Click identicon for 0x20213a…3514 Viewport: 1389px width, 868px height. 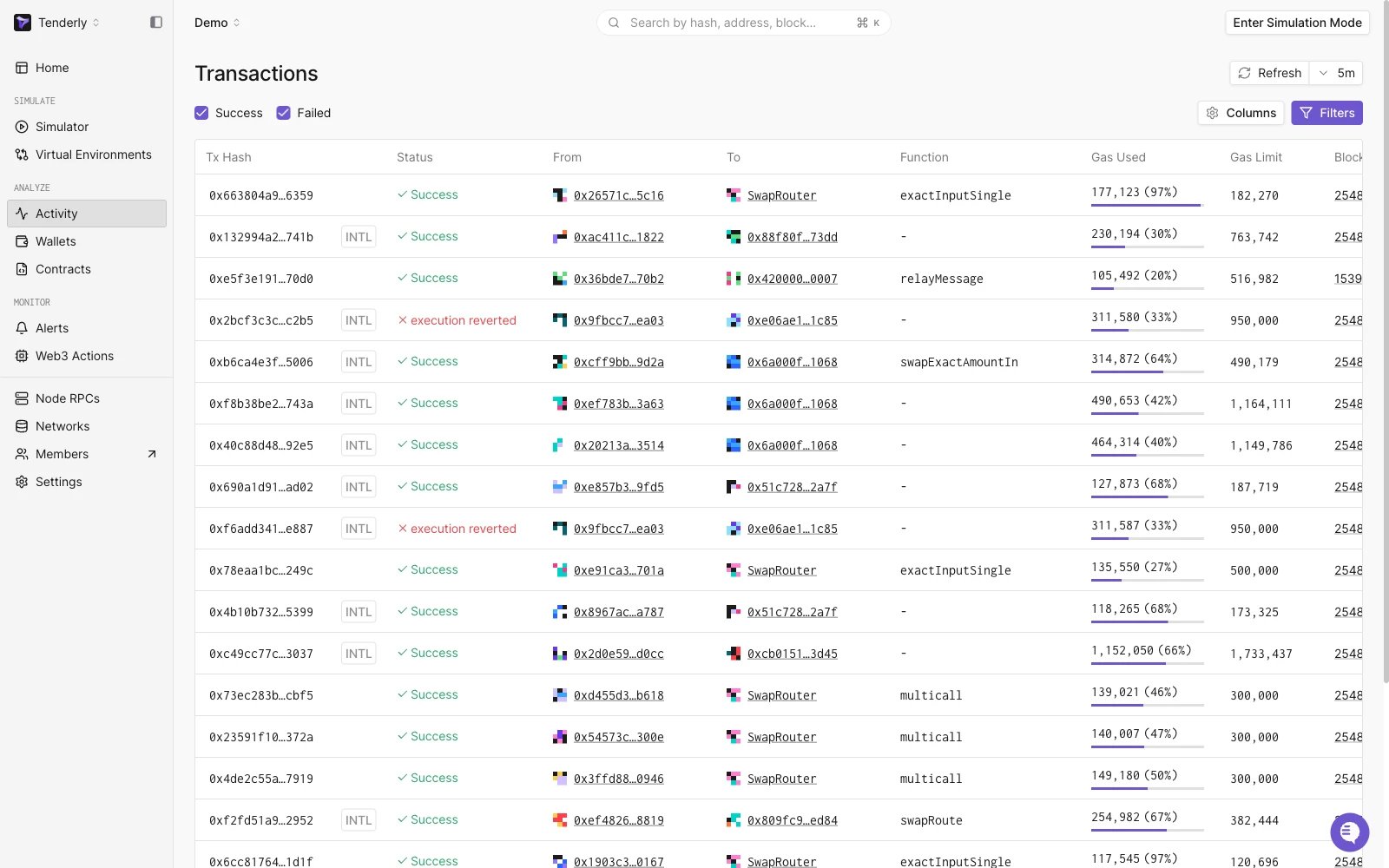560,445
